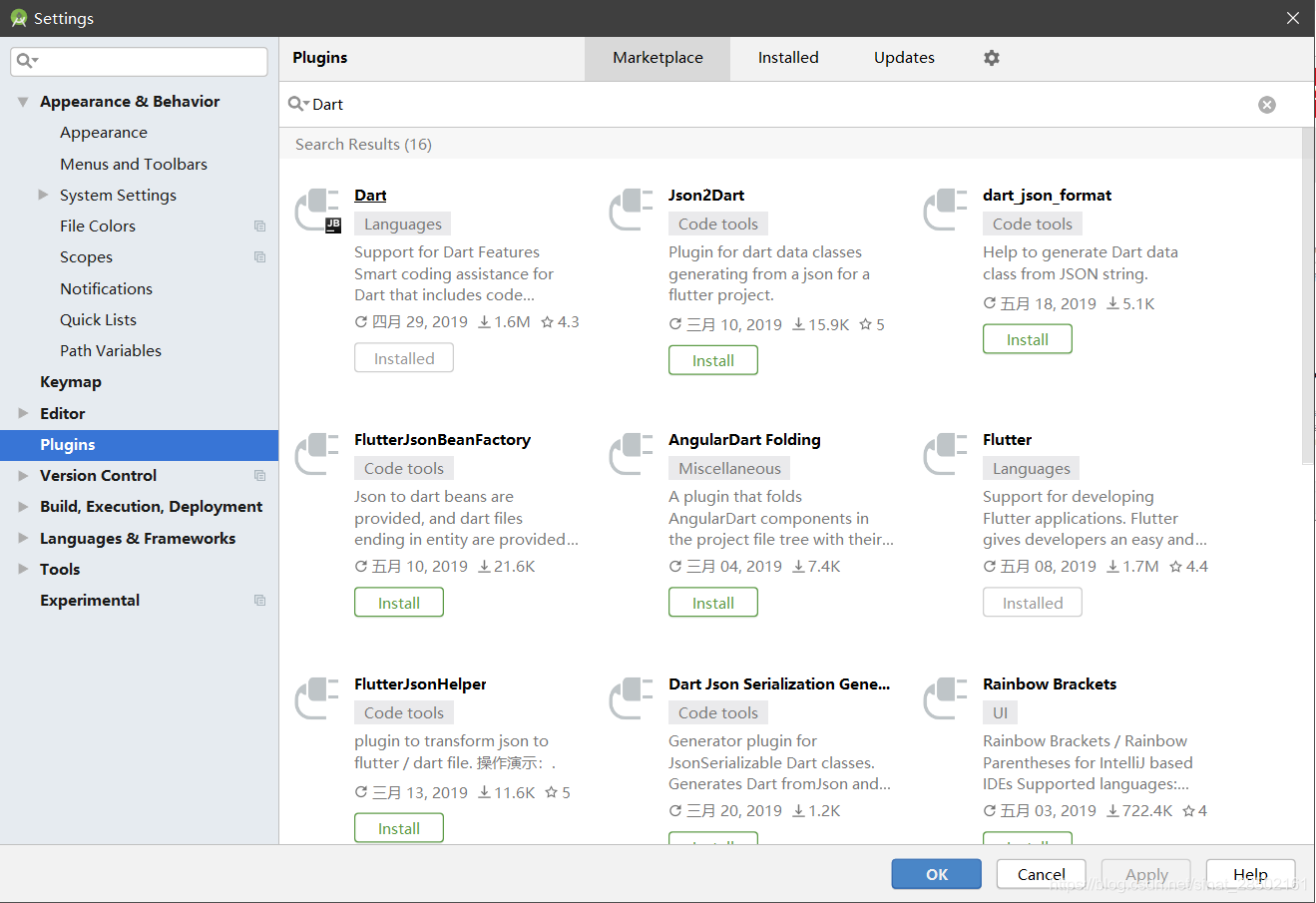Select Menus and Toolbars settings

(x=134, y=164)
